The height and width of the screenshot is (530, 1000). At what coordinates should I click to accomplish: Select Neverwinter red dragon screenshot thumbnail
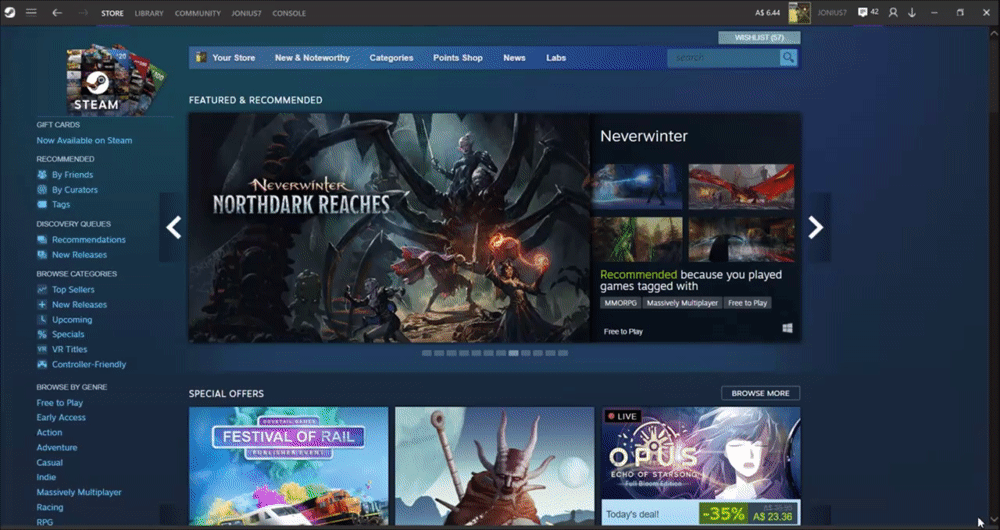741,186
